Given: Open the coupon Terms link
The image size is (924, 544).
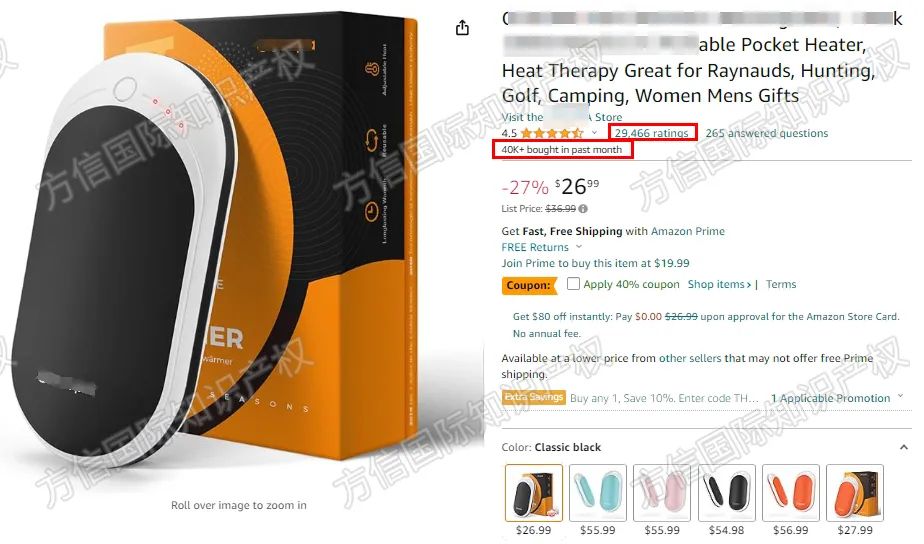Looking at the screenshot, I should point(781,284).
